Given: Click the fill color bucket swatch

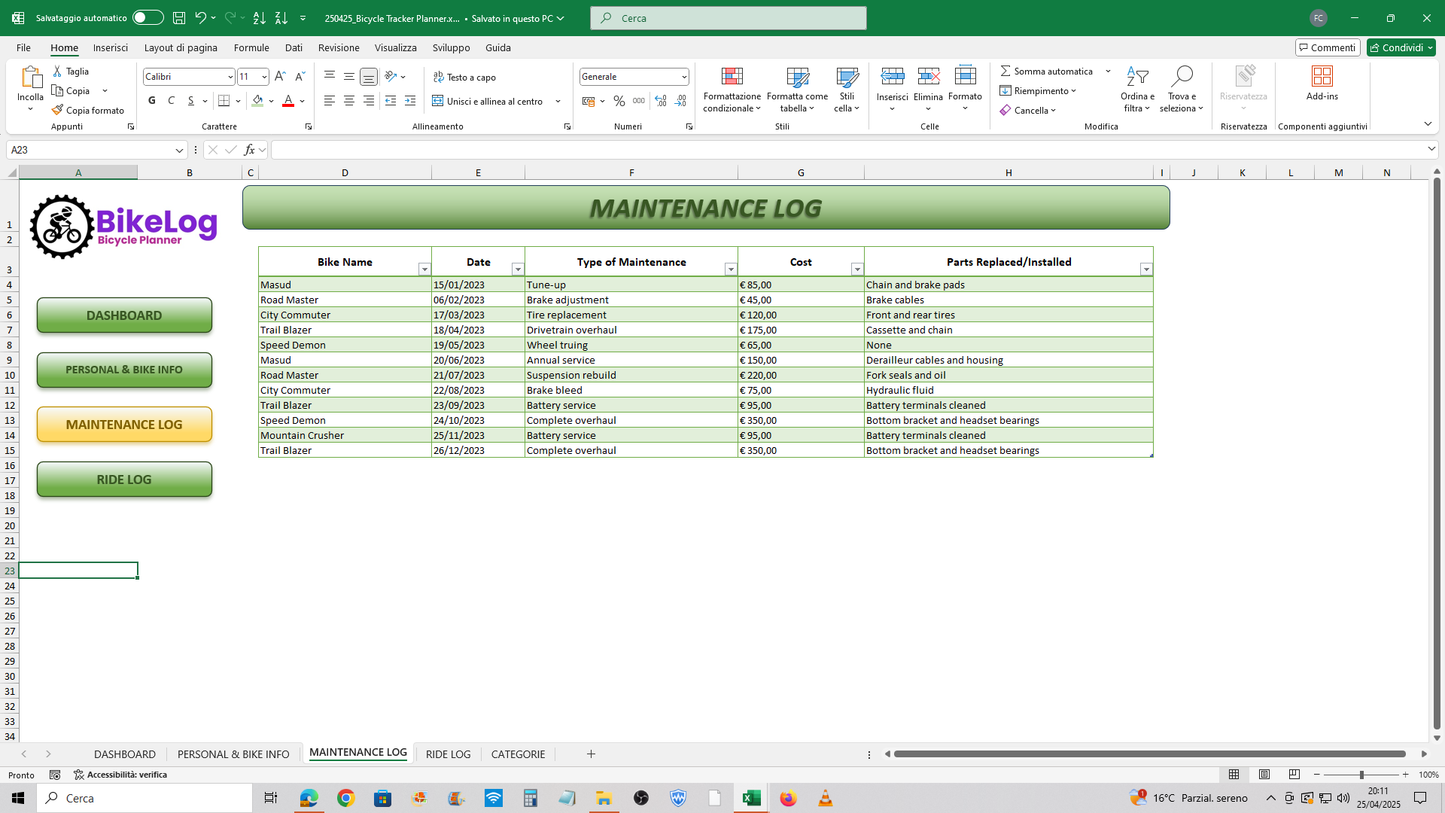Looking at the screenshot, I should 258,101.
